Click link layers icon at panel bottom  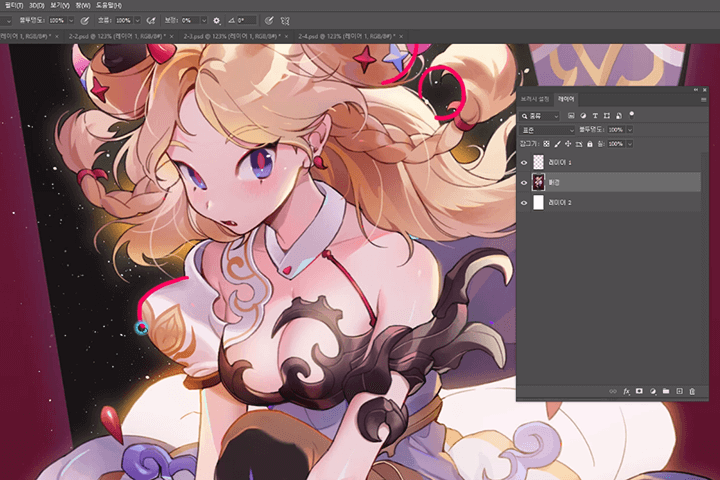pos(613,391)
